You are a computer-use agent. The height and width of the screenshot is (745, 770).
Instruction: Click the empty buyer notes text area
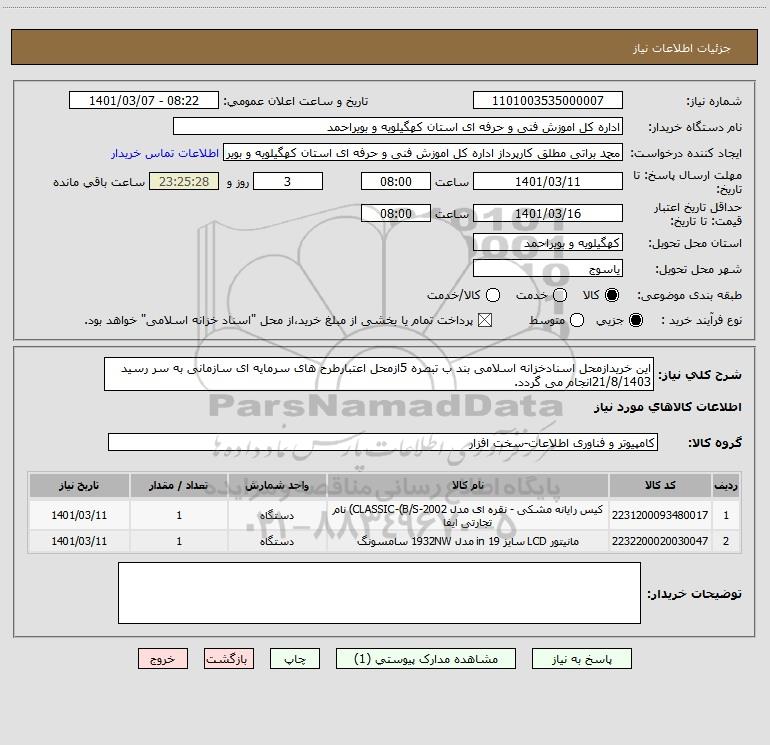click(379, 593)
